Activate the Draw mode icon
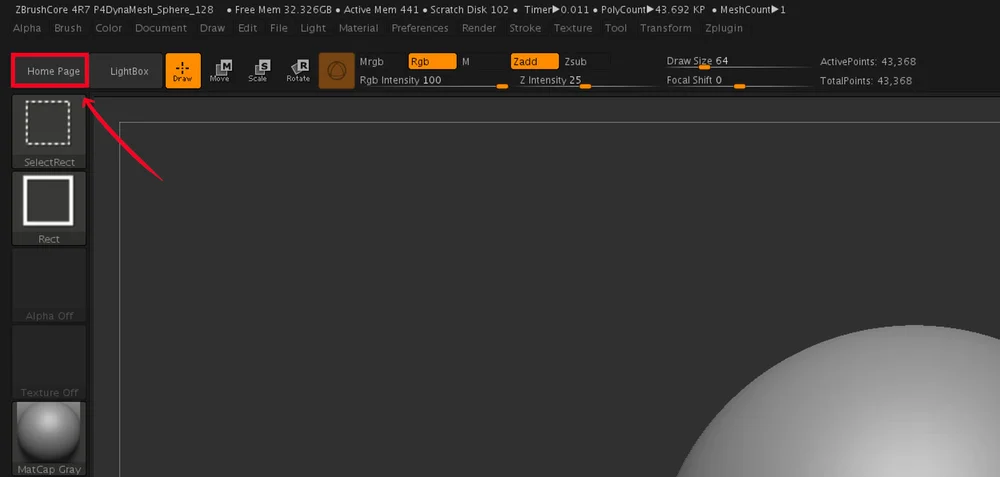 183,71
